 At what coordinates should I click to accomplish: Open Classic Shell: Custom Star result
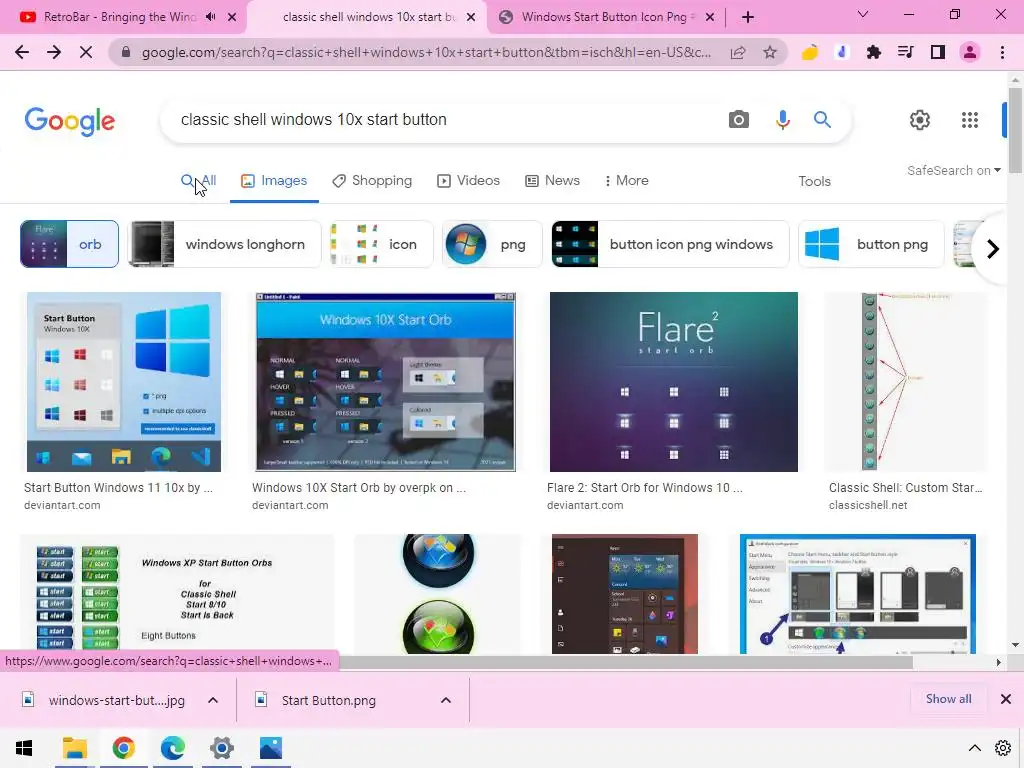[x=905, y=488]
